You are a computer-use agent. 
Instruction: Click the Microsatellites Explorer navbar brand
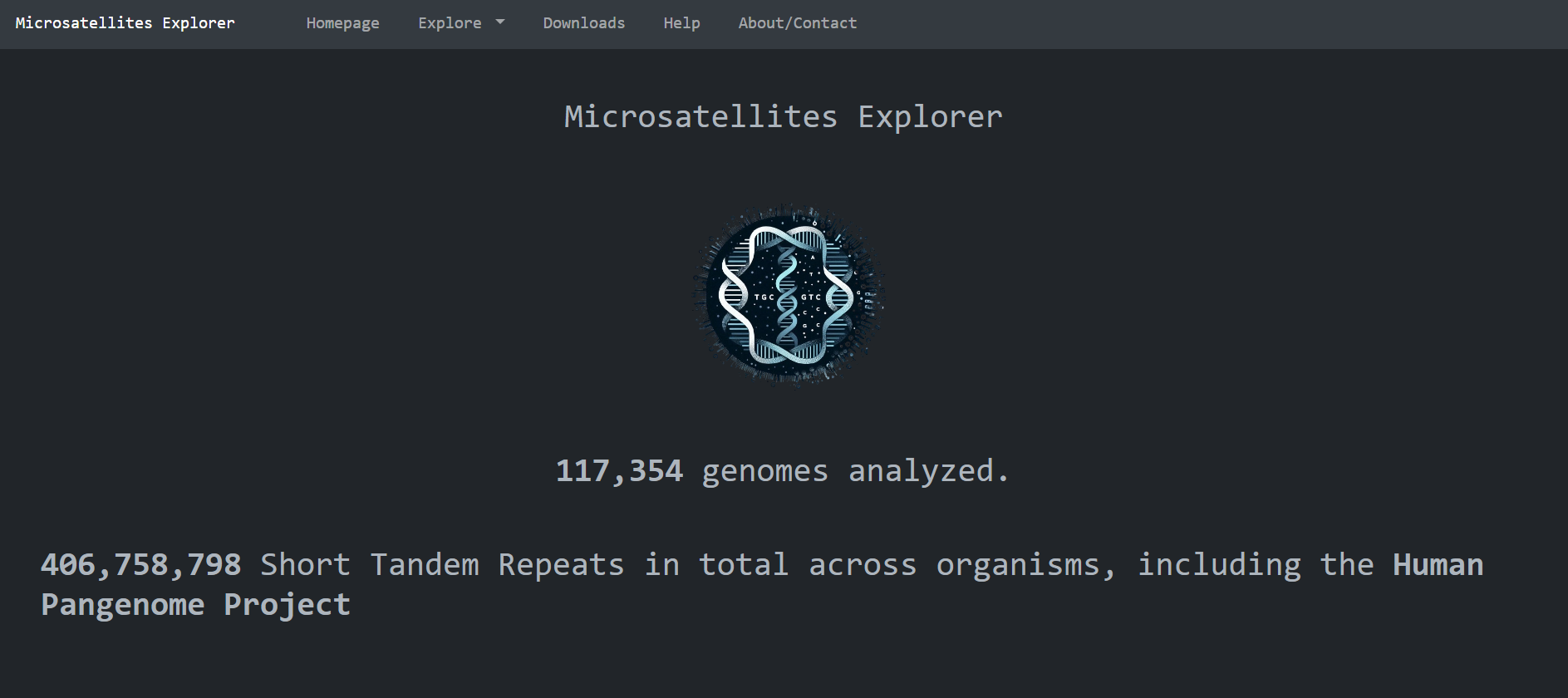[x=125, y=23]
